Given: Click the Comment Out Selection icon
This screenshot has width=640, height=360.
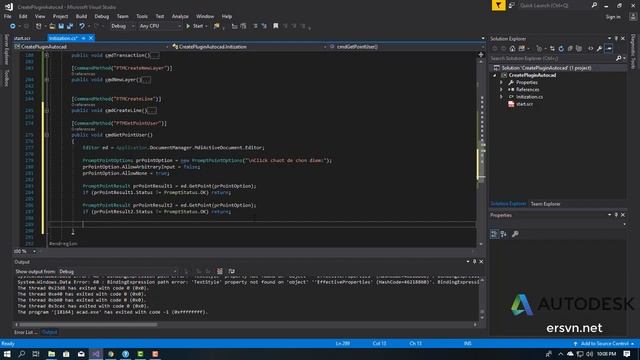Looking at the screenshot, I should click(x=256, y=26).
